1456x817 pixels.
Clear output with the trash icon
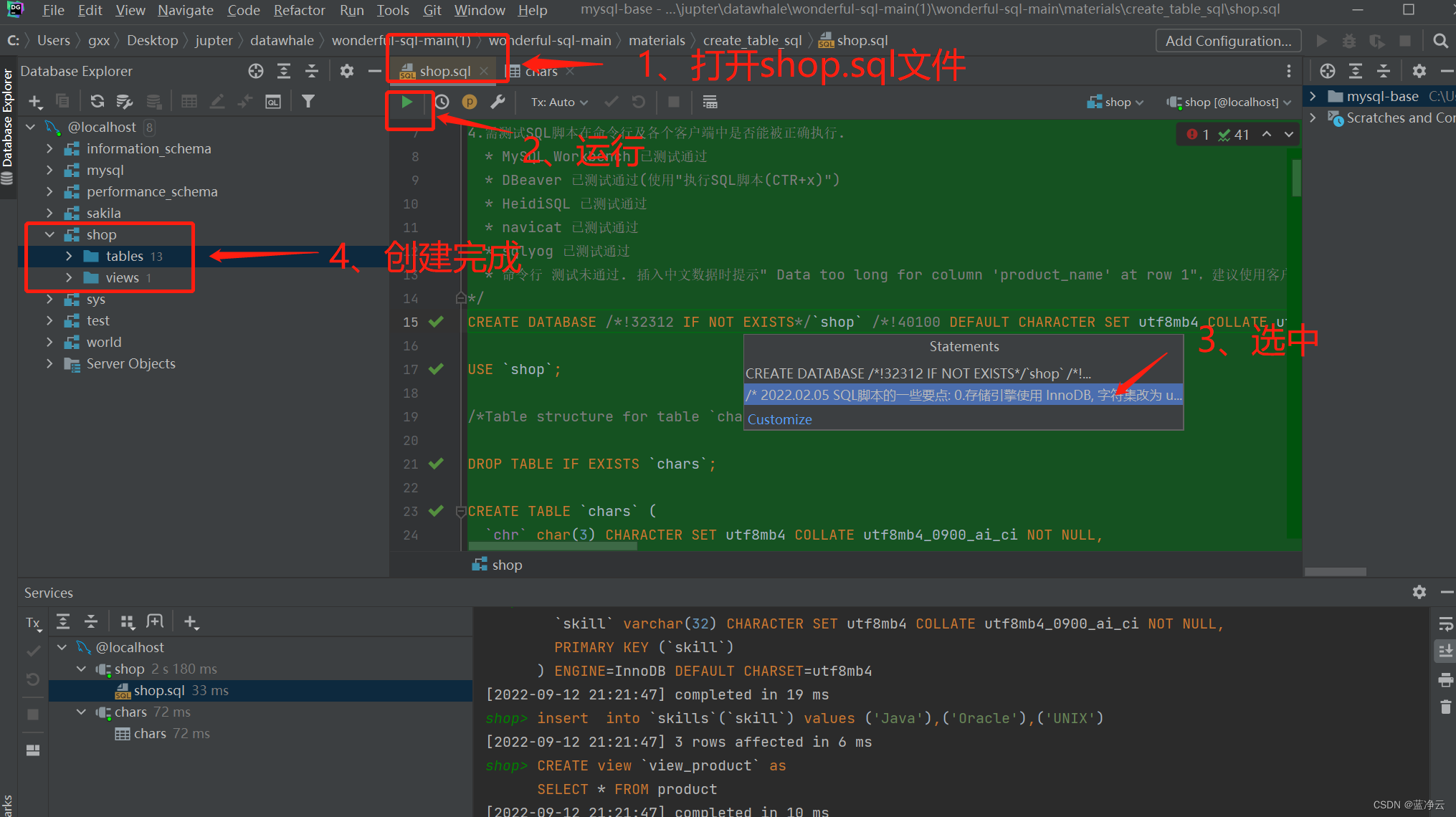pos(1445,707)
